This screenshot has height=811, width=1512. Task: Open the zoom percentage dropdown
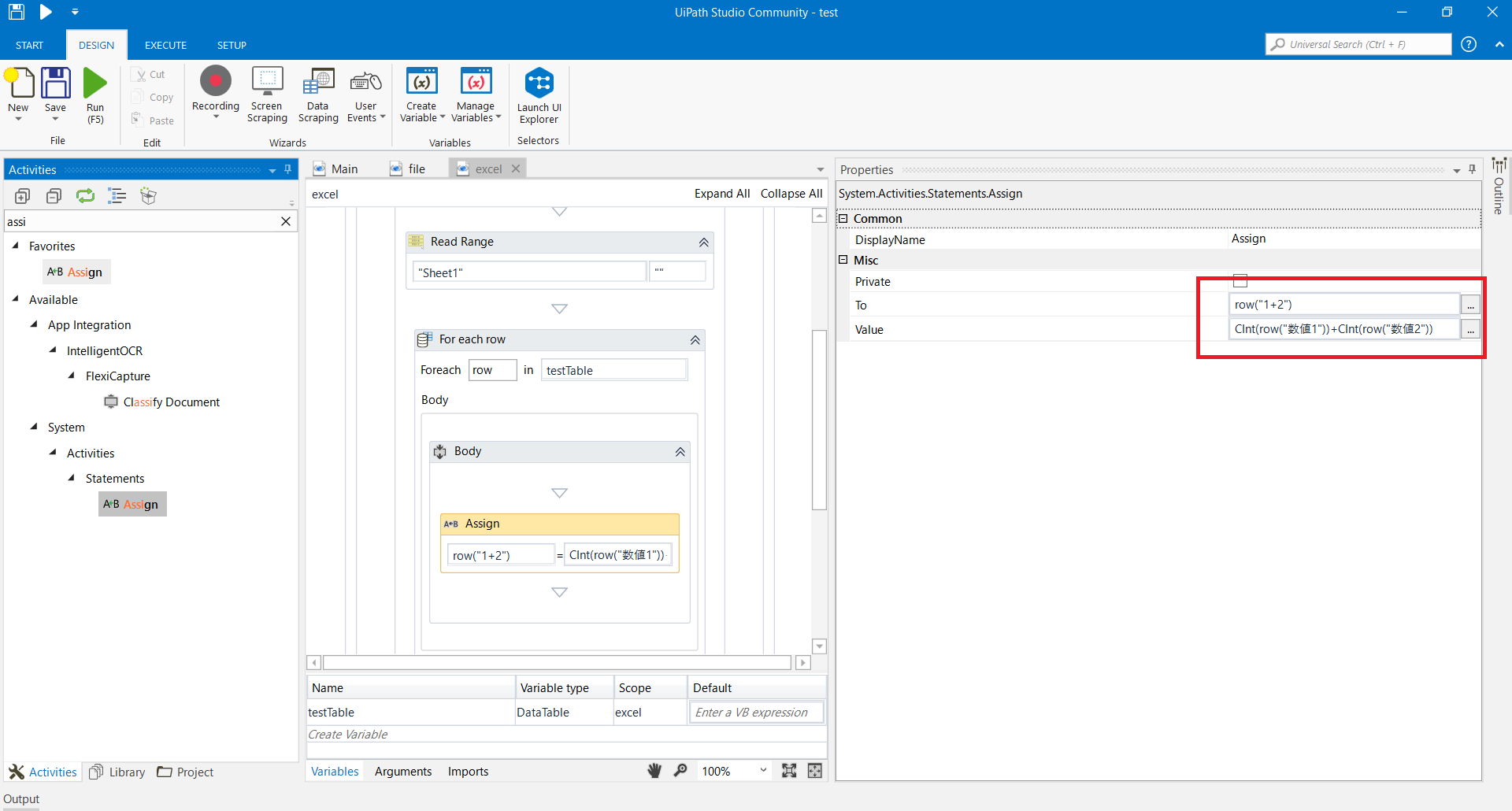point(763,770)
